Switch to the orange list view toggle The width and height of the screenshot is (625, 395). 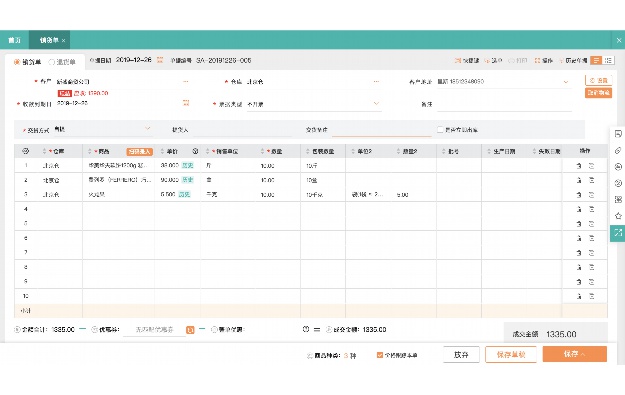click(596, 60)
